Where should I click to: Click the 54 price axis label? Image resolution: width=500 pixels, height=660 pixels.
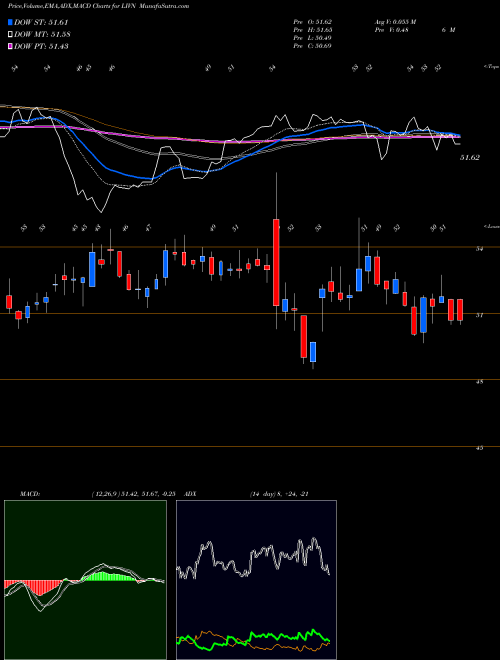[x=479, y=249]
